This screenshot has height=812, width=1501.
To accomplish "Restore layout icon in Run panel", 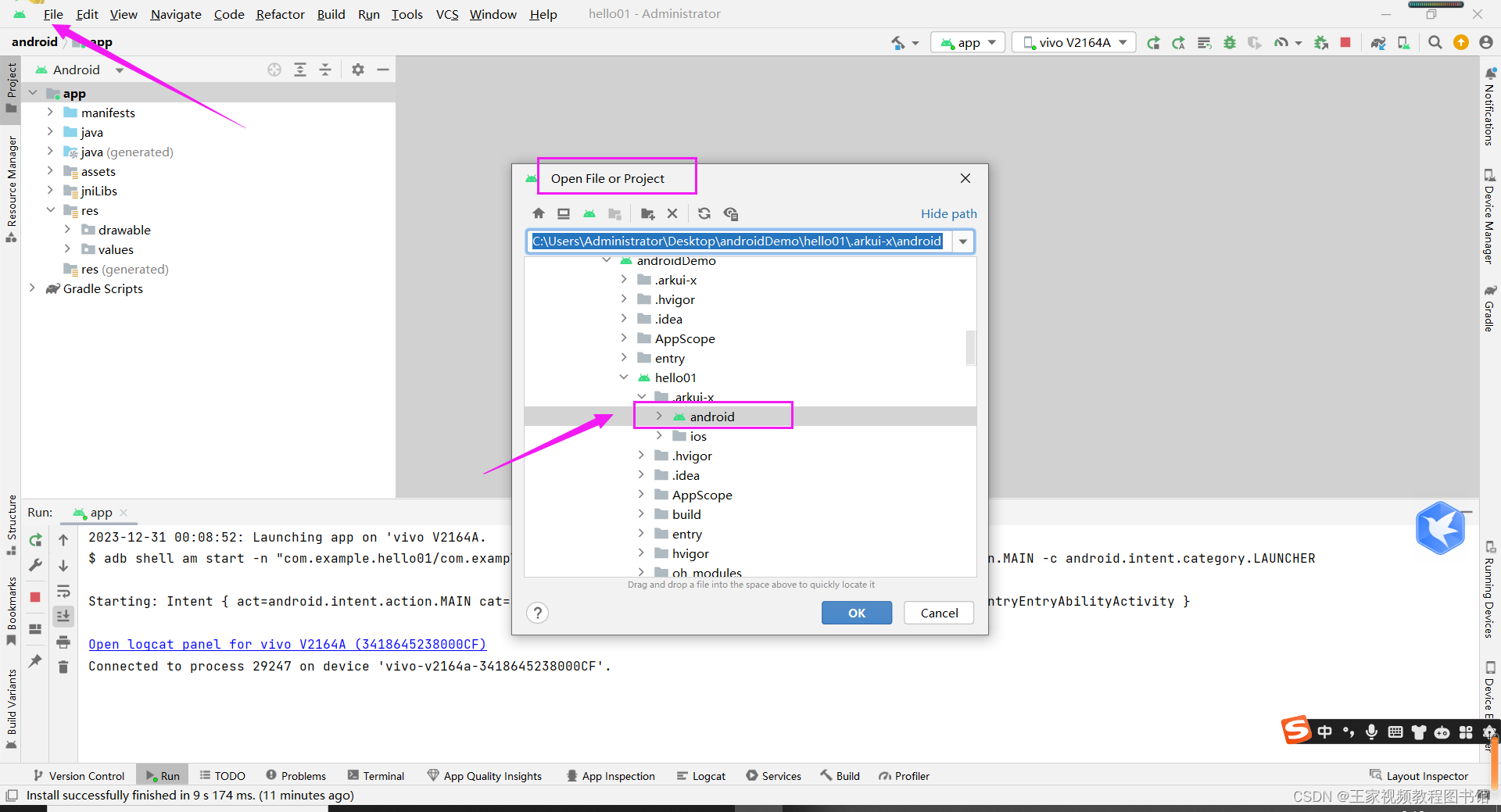I will [35, 629].
